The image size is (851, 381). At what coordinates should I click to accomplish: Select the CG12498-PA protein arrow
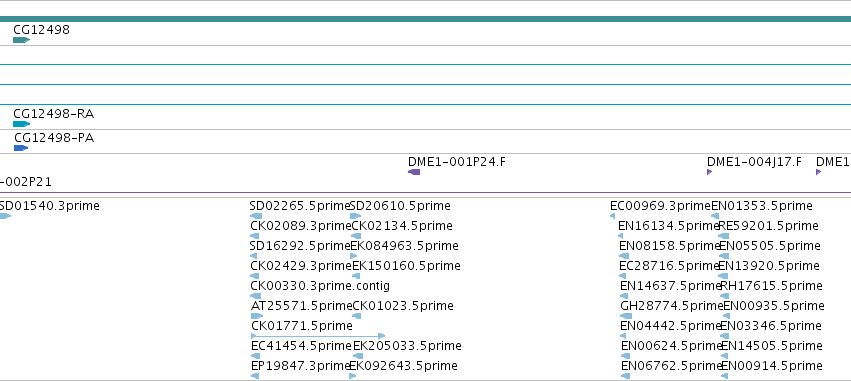pos(21,148)
